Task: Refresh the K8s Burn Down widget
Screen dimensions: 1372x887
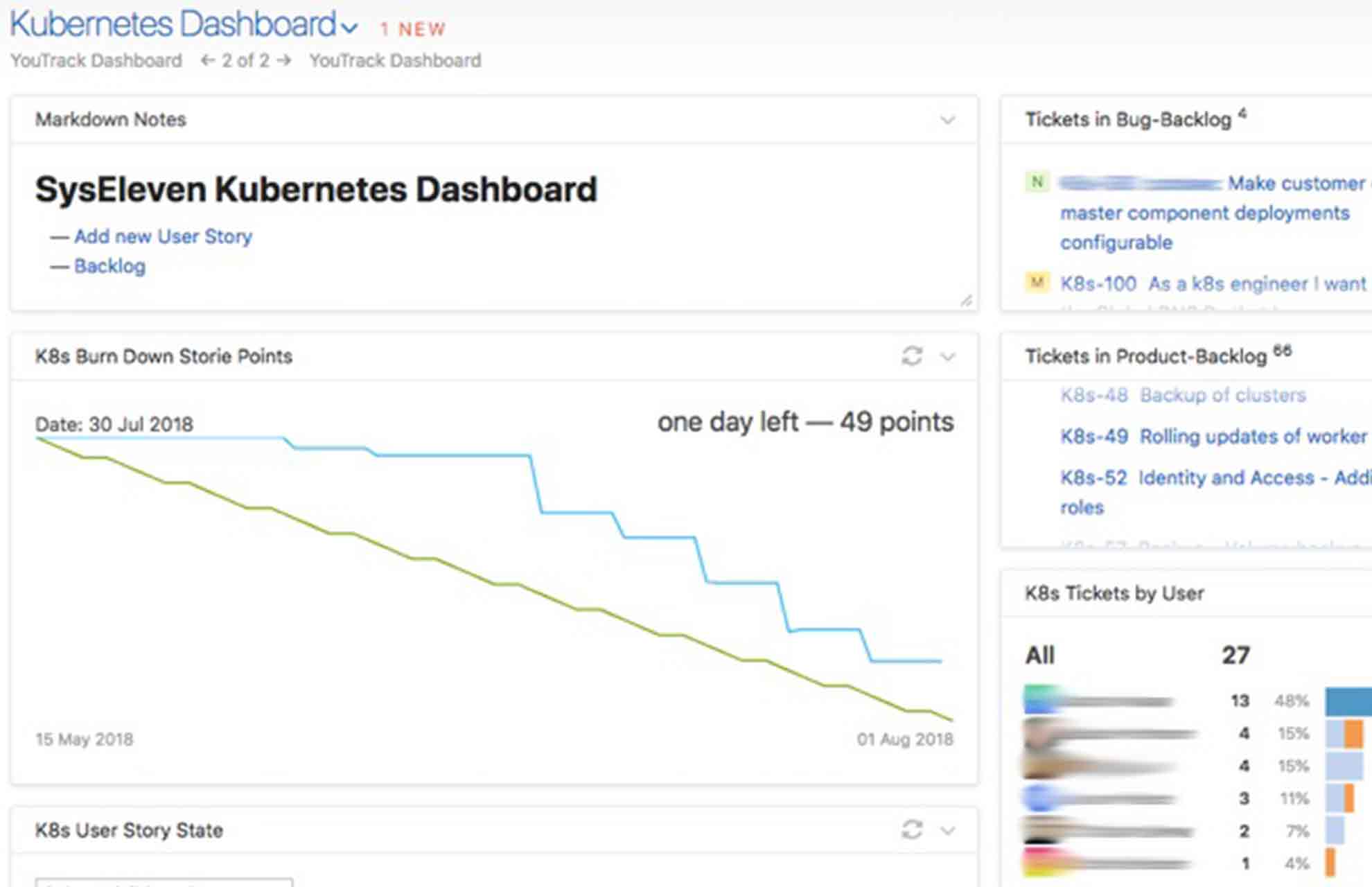Action: tap(911, 356)
